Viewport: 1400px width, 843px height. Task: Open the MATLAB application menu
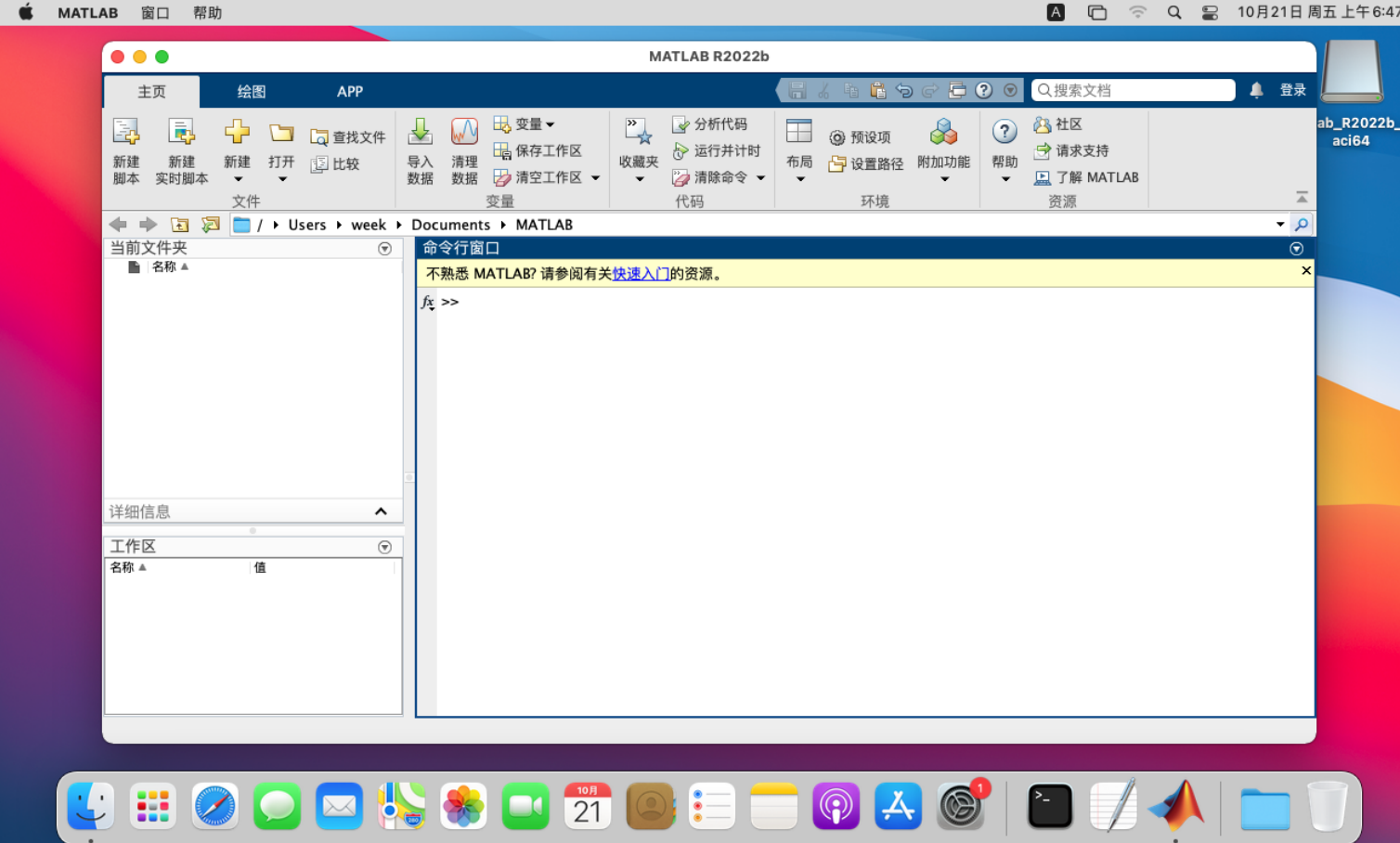tap(87, 13)
